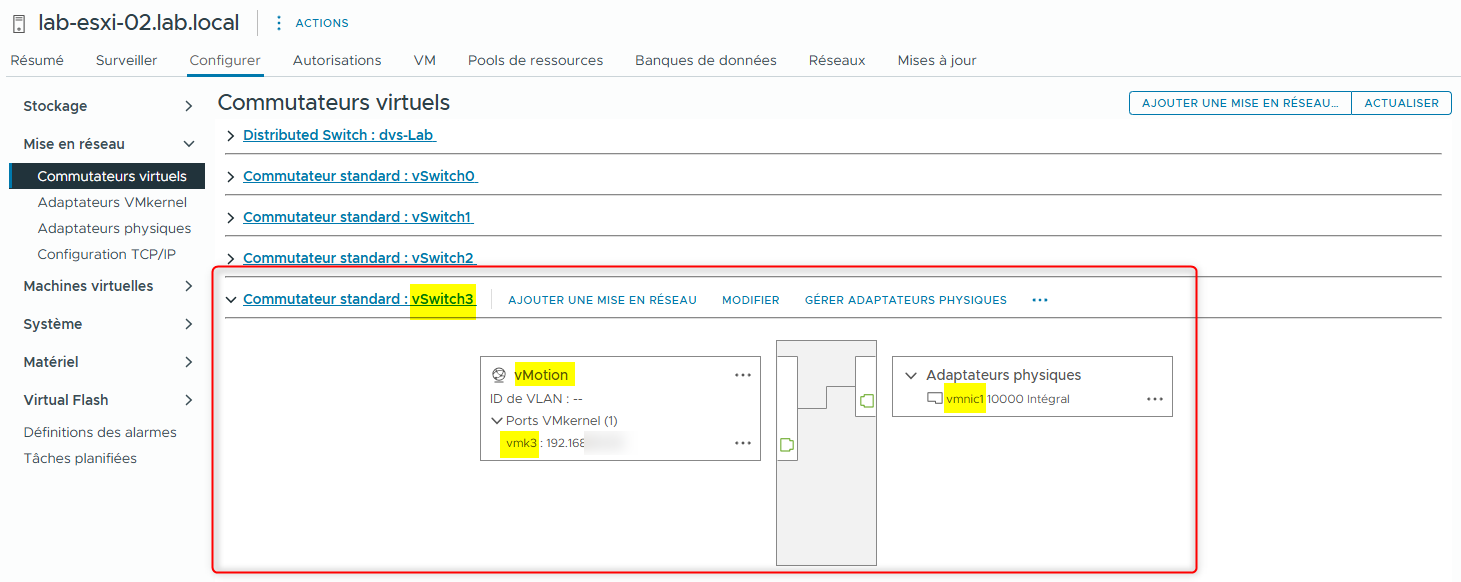Image resolution: width=1461 pixels, height=582 pixels.
Task: Open the ellipsis menu on the vMotion port group
Action: tap(742, 374)
